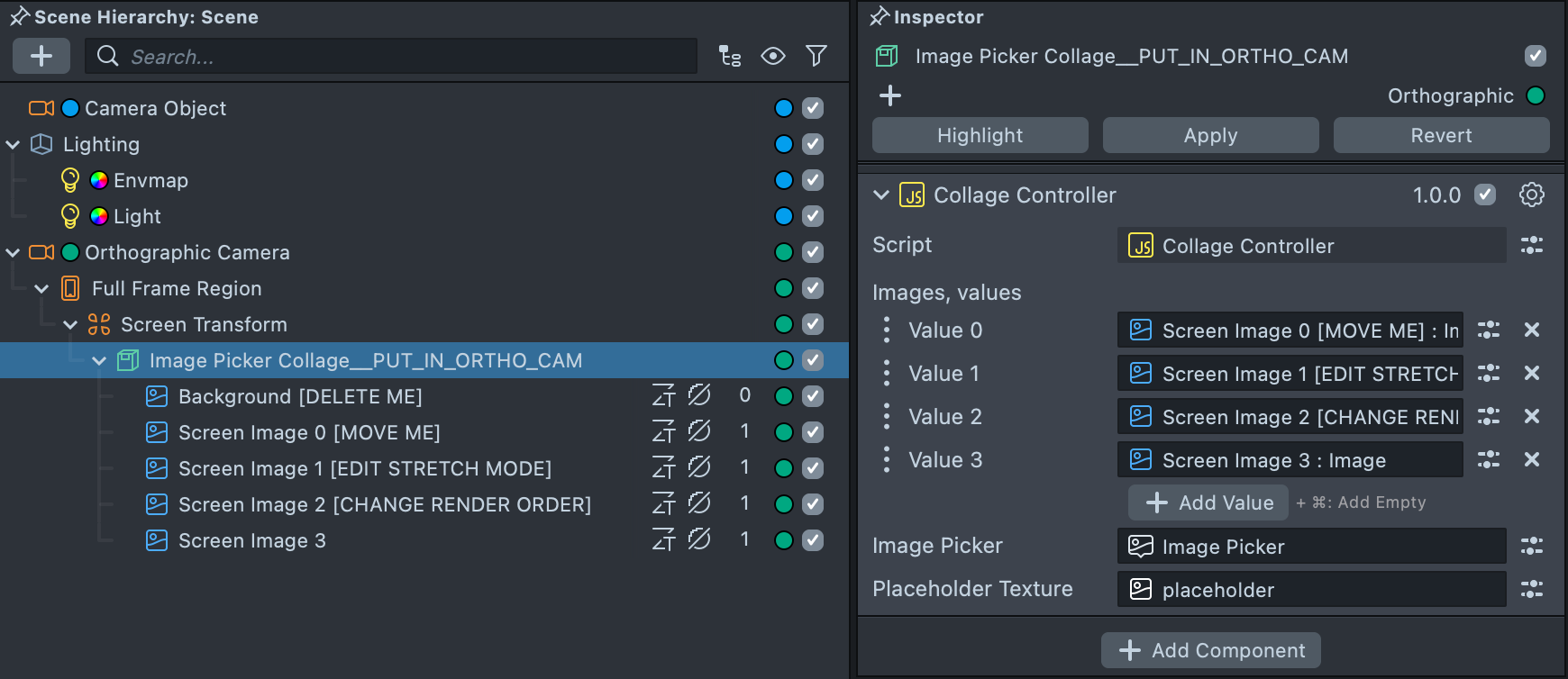Screen dimensions: 1568x679
Task: Open the hierarchy filter funnel icon
Action: [816, 56]
